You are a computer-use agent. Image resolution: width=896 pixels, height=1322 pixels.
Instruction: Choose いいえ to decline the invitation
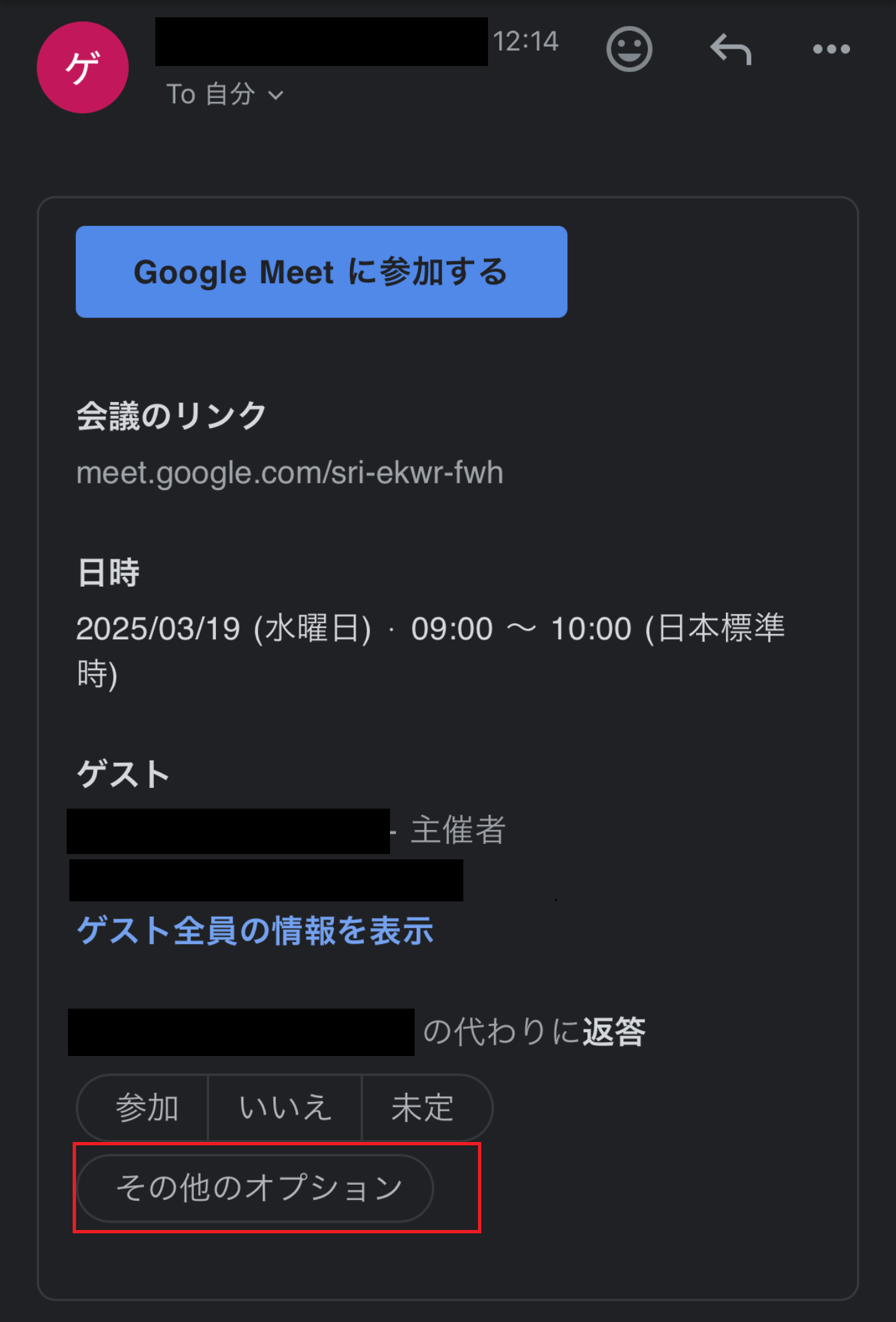tap(285, 1108)
